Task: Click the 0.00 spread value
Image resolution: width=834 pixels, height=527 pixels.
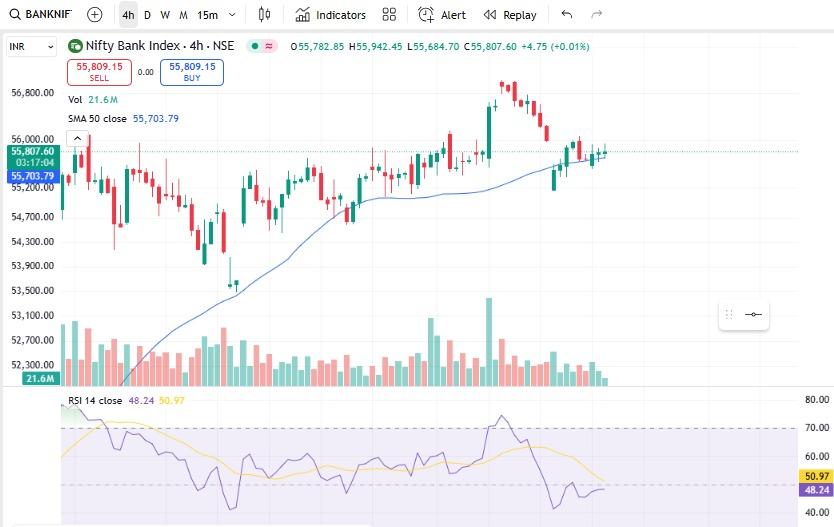Action: click(145, 72)
